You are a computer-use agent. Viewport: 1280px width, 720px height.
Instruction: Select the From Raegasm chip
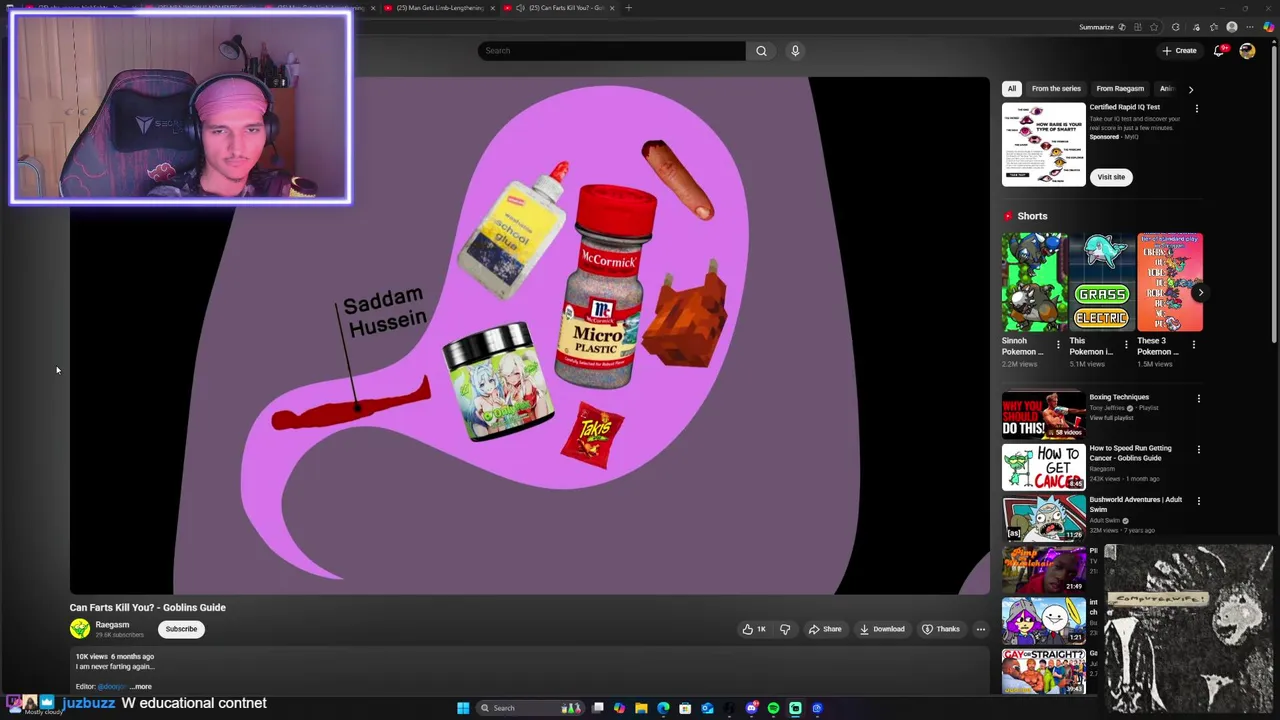click(x=1120, y=89)
